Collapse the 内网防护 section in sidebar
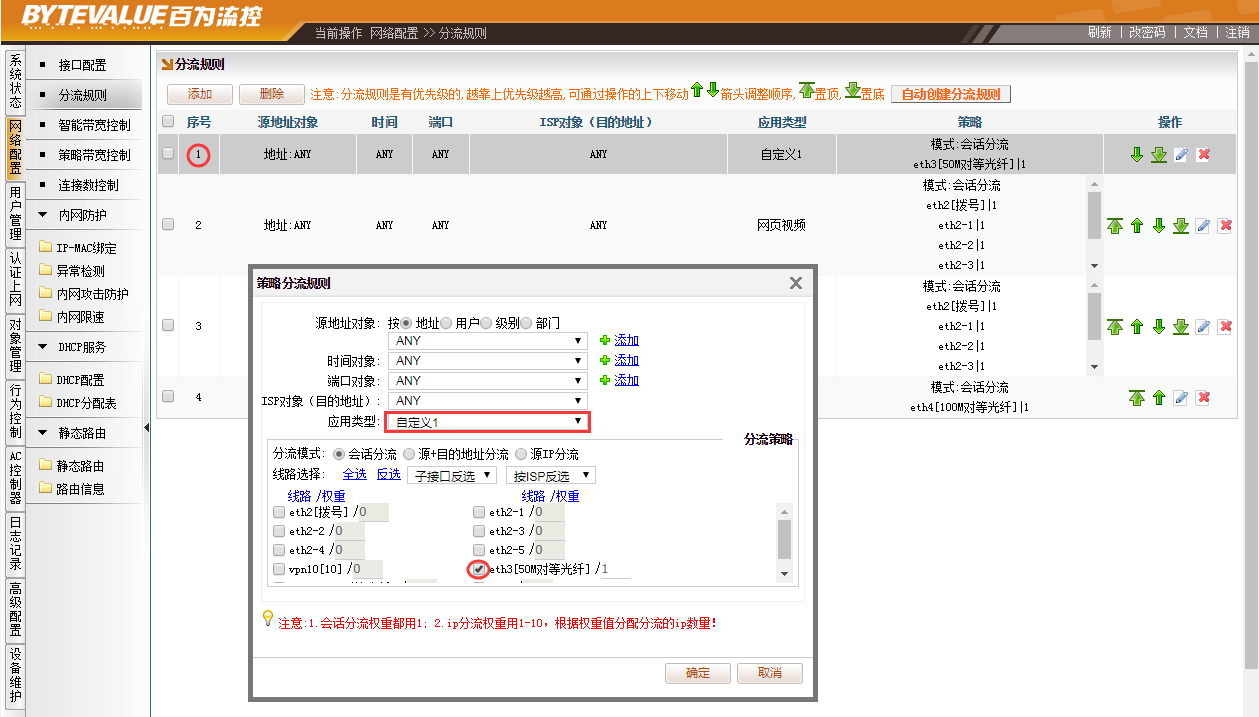Viewport: 1259px width, 717px height. (x=43, y=215)
